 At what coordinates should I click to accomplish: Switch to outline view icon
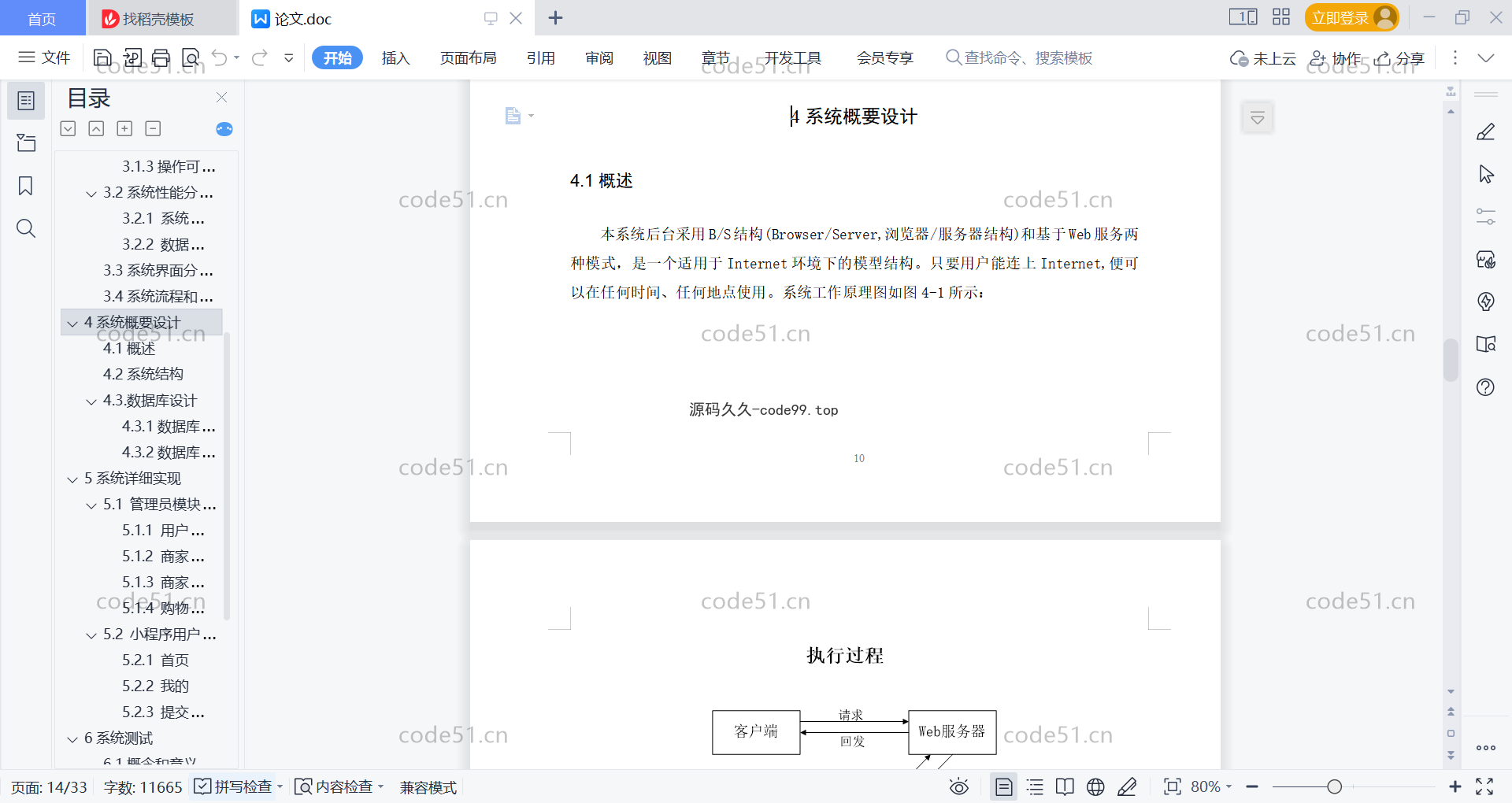tap(1035, 786)
